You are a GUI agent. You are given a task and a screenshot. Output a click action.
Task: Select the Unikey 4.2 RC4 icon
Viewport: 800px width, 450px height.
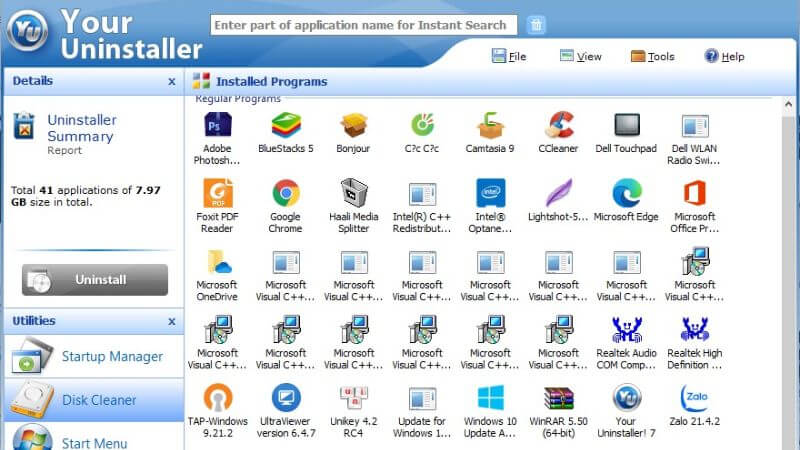point(354,398)
